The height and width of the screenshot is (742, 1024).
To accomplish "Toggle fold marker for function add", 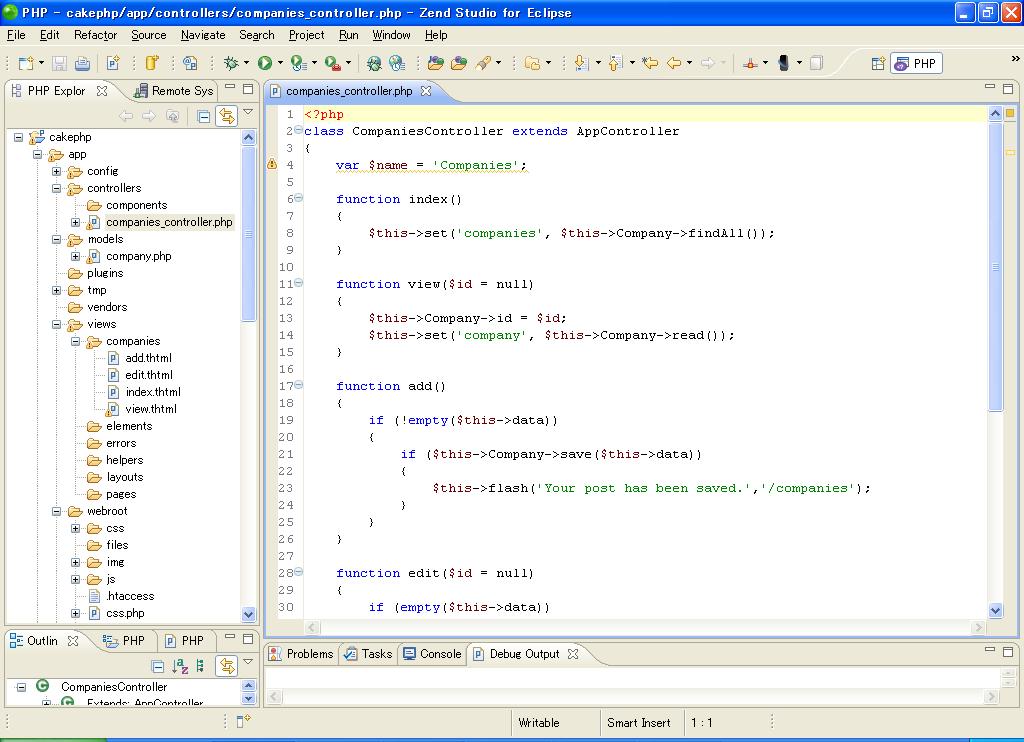I will pos(298,385).
